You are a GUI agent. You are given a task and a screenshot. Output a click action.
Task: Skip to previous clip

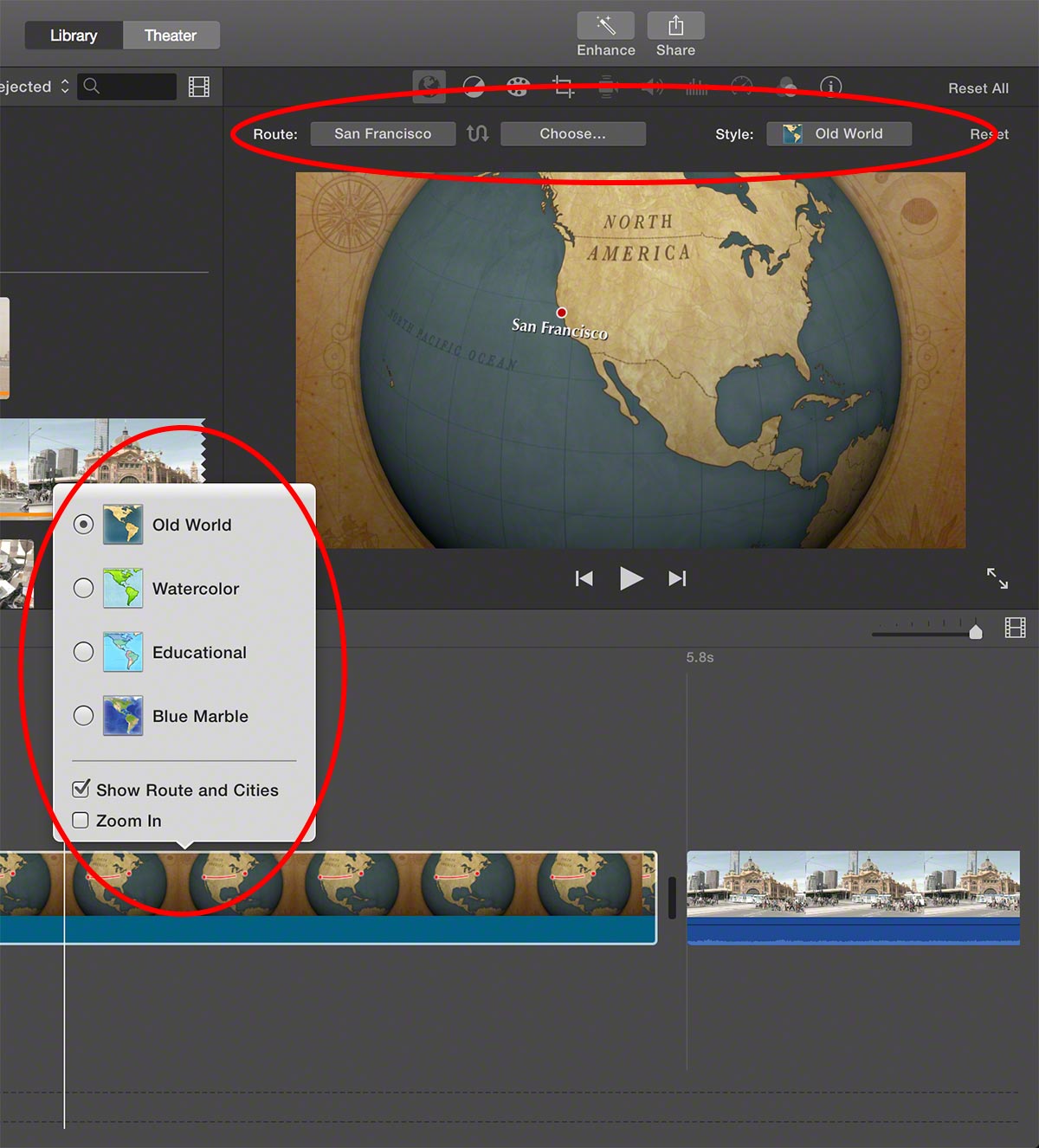click(x=584, y=578)
